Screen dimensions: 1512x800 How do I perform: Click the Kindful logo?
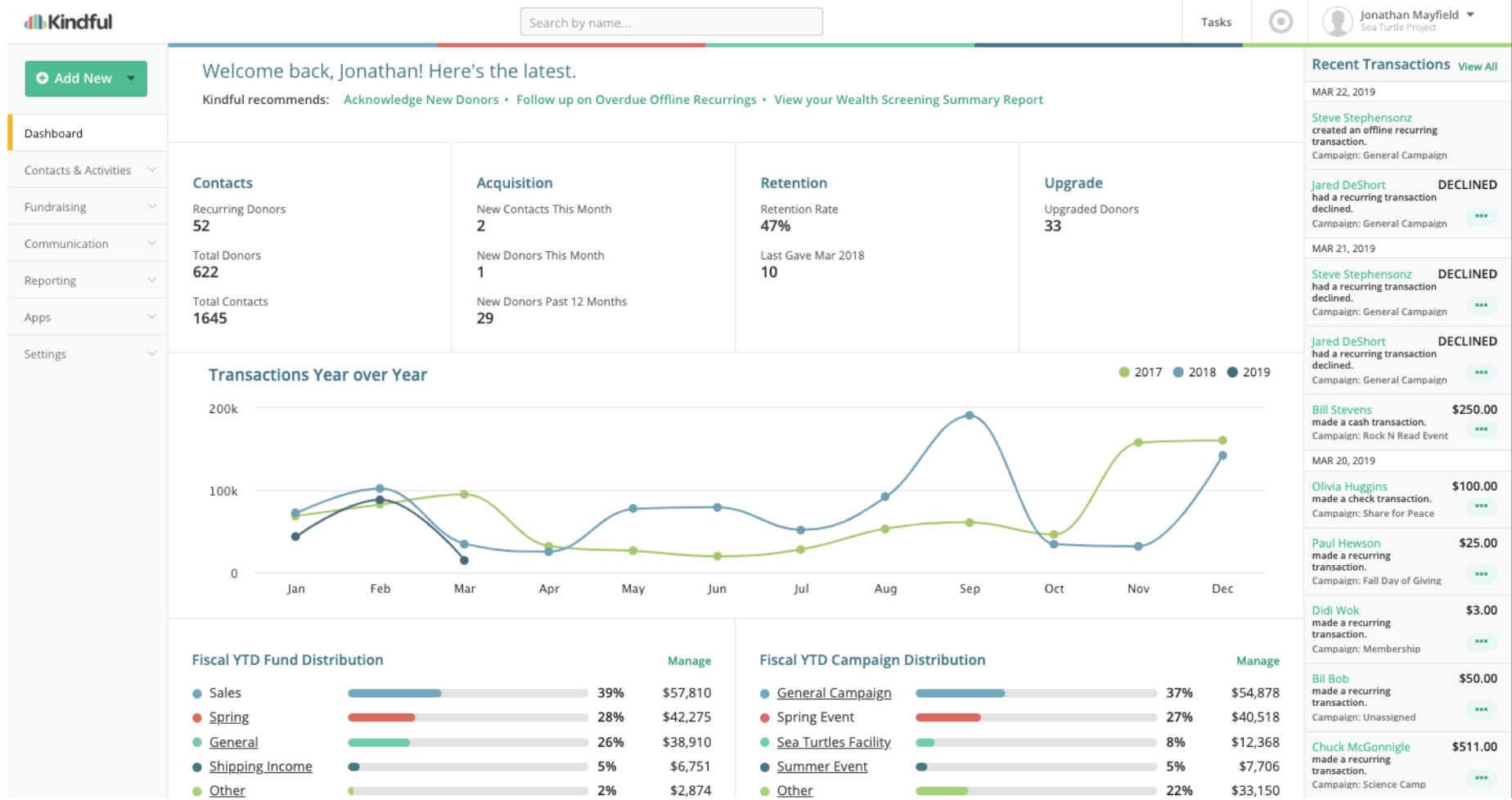click(x=68, y=21)
